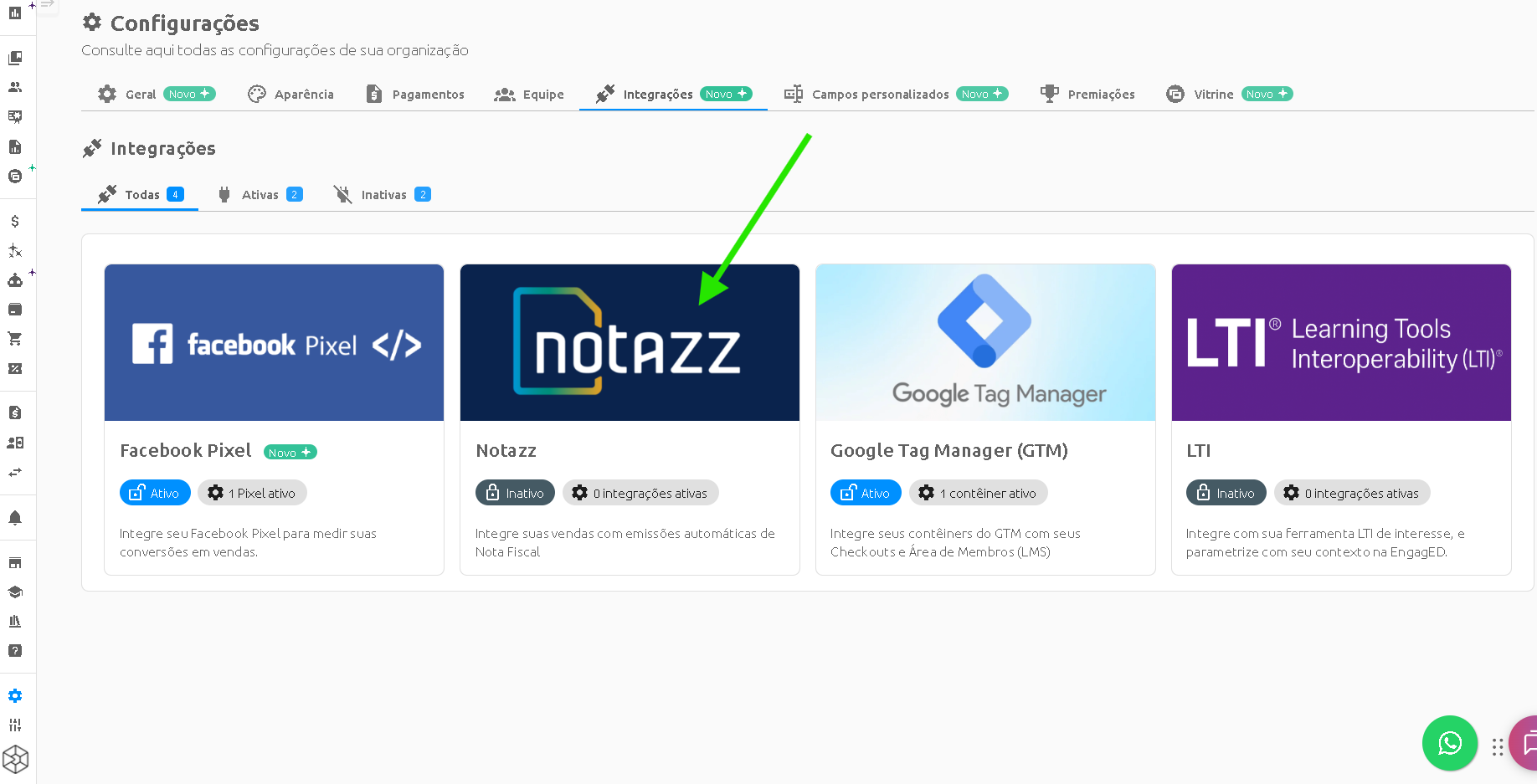The image size is (1537, 784).
Task: Click the Notazz description about Nota Fiscal
Action: coord(625,542)
